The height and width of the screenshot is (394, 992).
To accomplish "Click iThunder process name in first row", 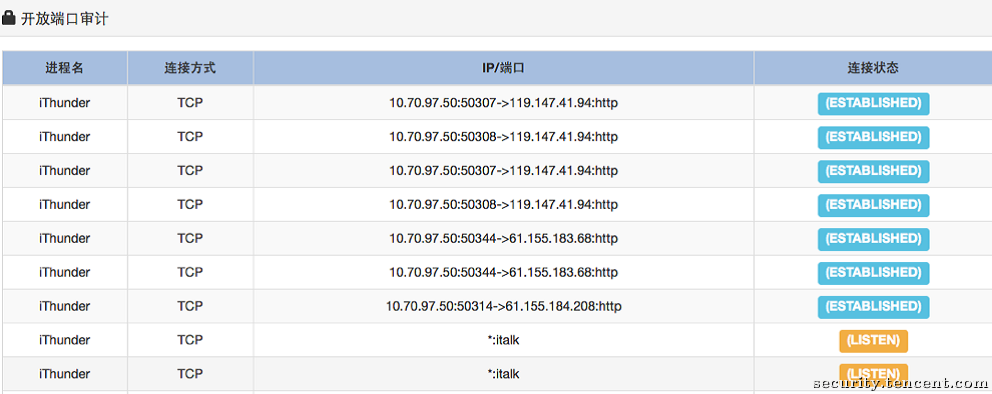I will tap(65, 103).
